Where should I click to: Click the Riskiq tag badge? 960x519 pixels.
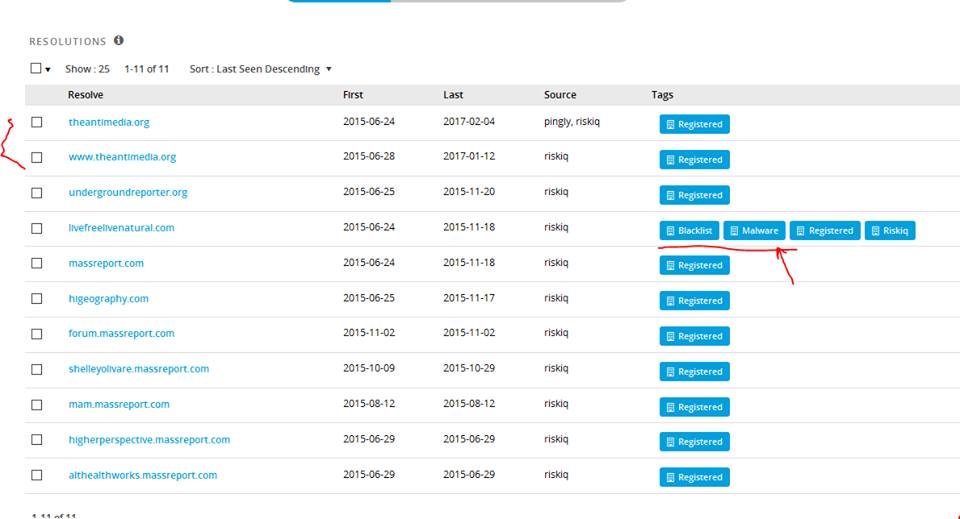pyautogui.click(x=889, y=231)
